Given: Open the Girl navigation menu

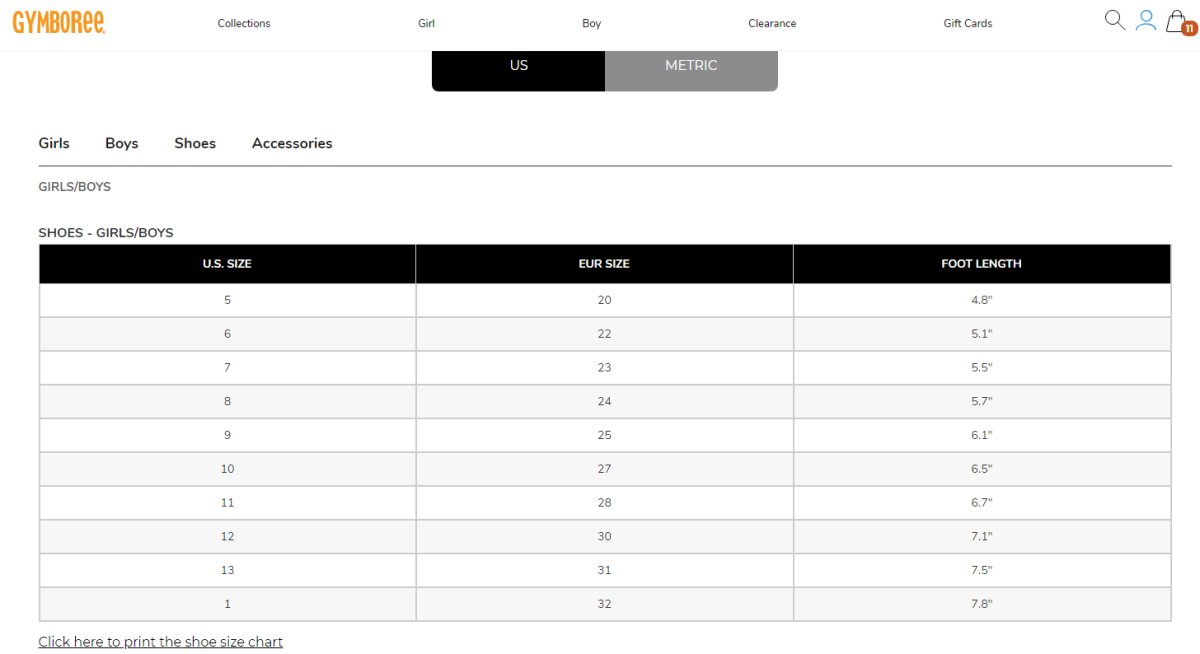Looking at the screenshot, I should tap(426, 23).
